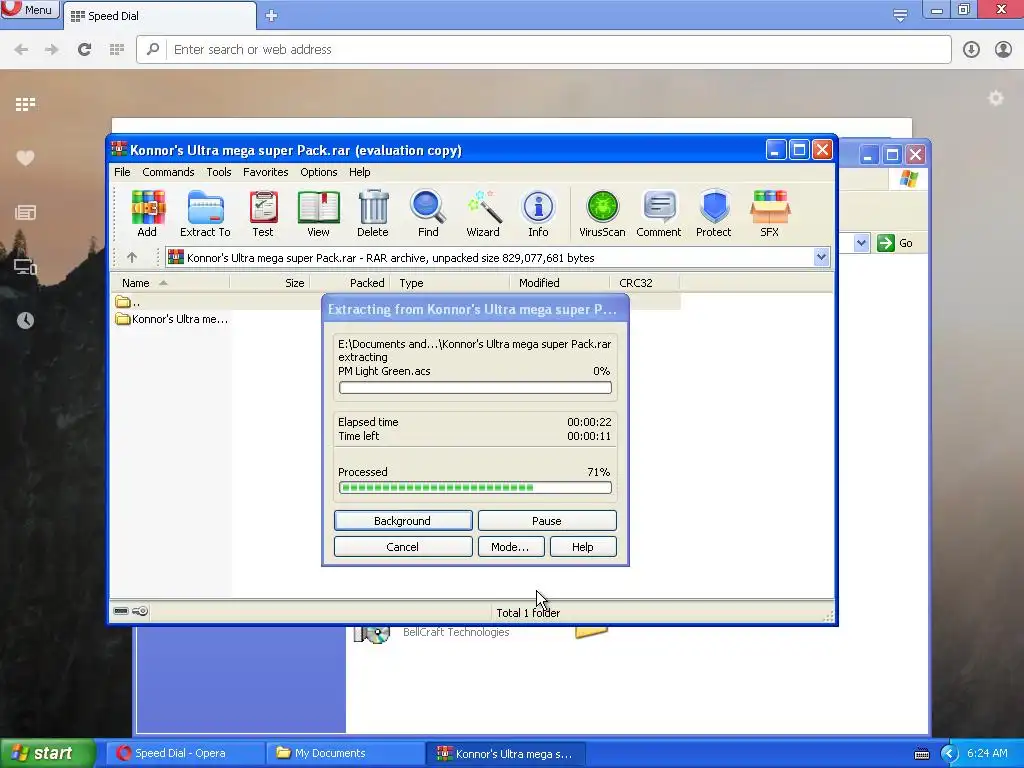Click the View file icon
Viewport: 1024px width, 768px height.
(x=318, y=214)
